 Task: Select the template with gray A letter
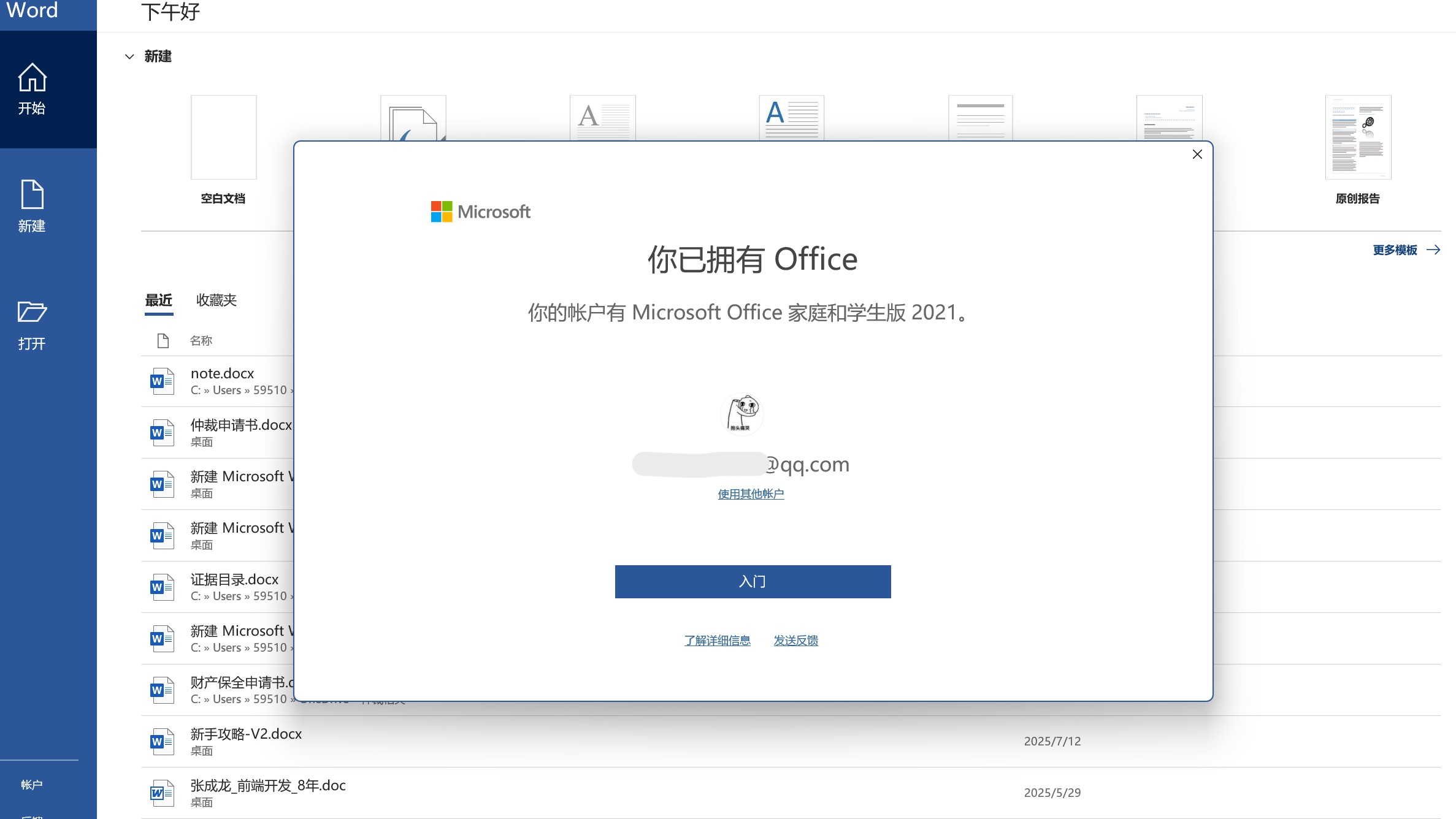click(x=603, y=118)
